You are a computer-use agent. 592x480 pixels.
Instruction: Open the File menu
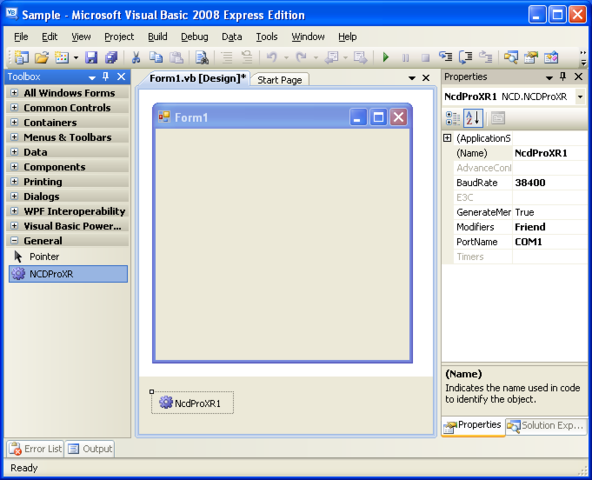[21, 37]
